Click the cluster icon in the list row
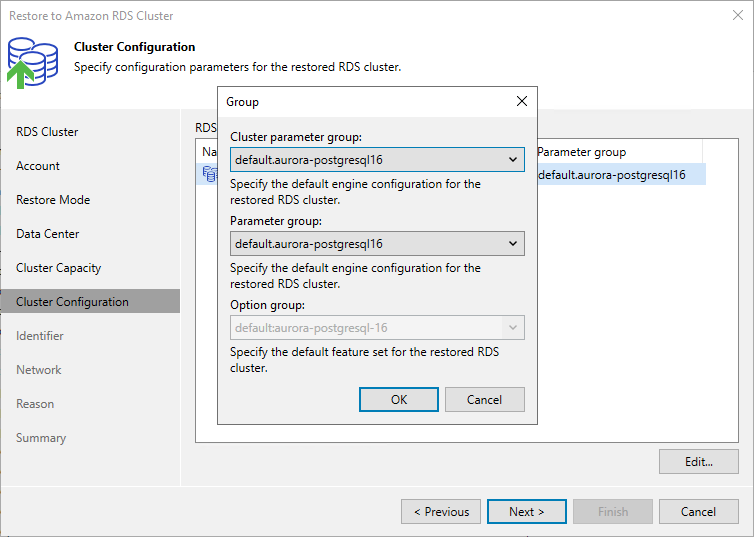Image resolution: width=754 pixels, height=537 pixels. tap(210, 174)
